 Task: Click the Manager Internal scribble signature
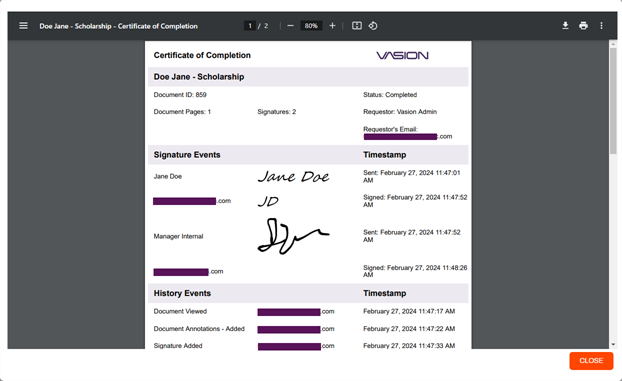click(x=293, y=236)
